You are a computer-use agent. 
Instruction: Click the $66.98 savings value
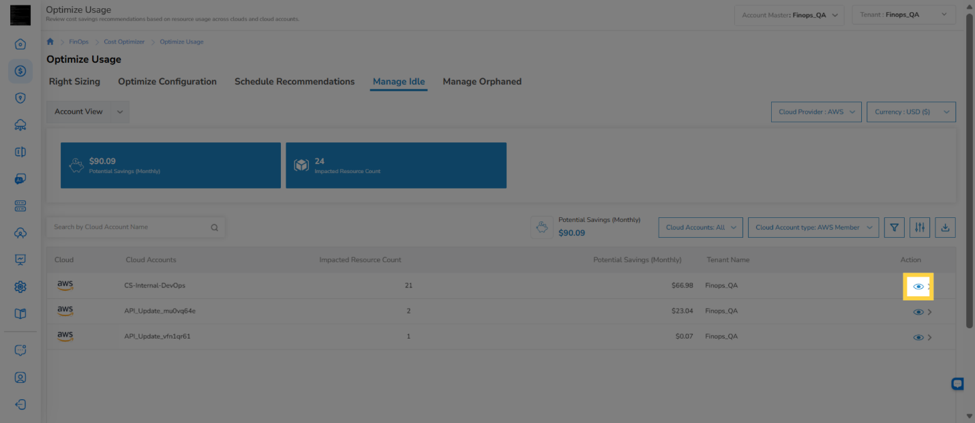coord(682,286)
